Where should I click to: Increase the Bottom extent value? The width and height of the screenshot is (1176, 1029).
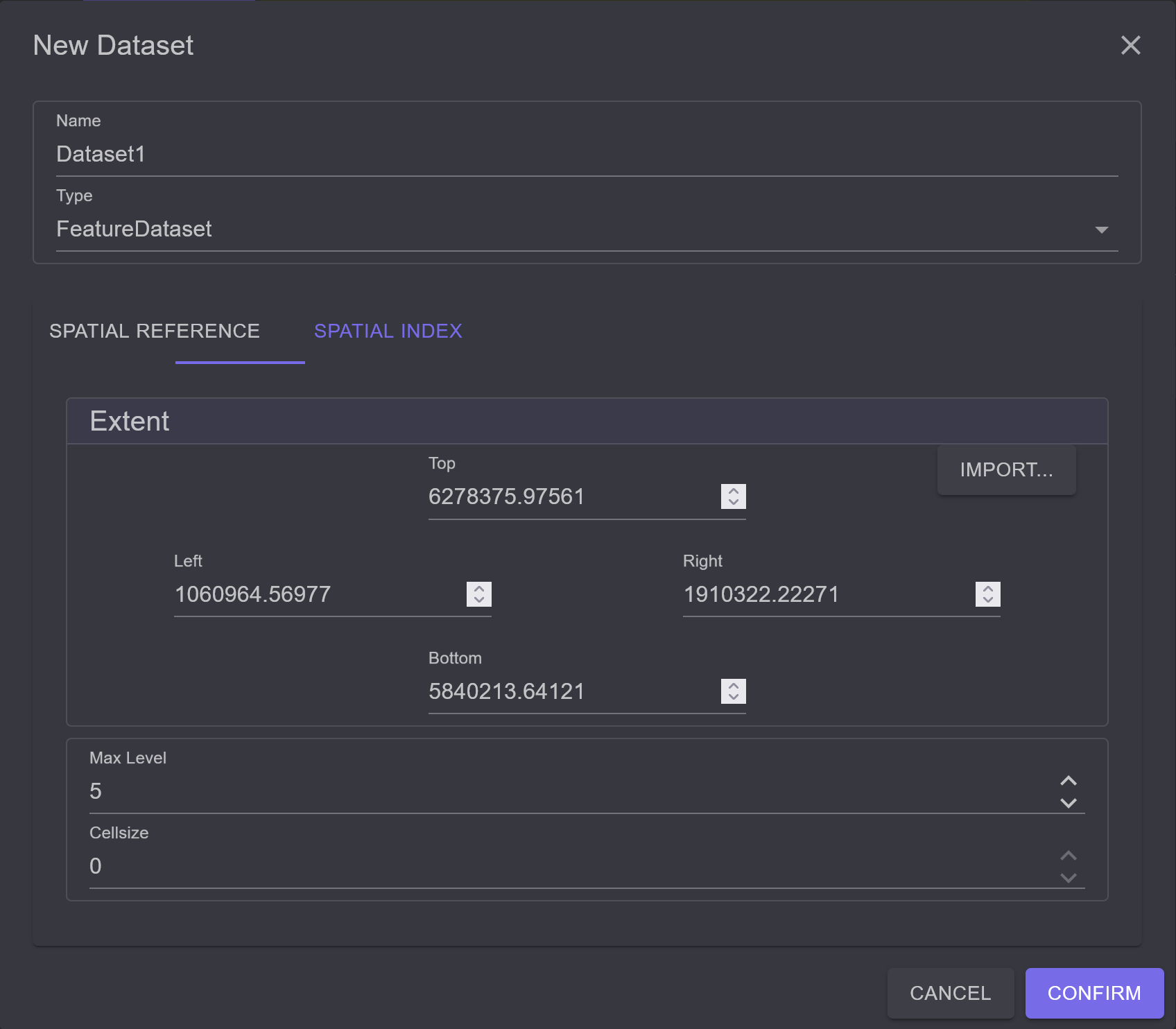pos(734,685)
